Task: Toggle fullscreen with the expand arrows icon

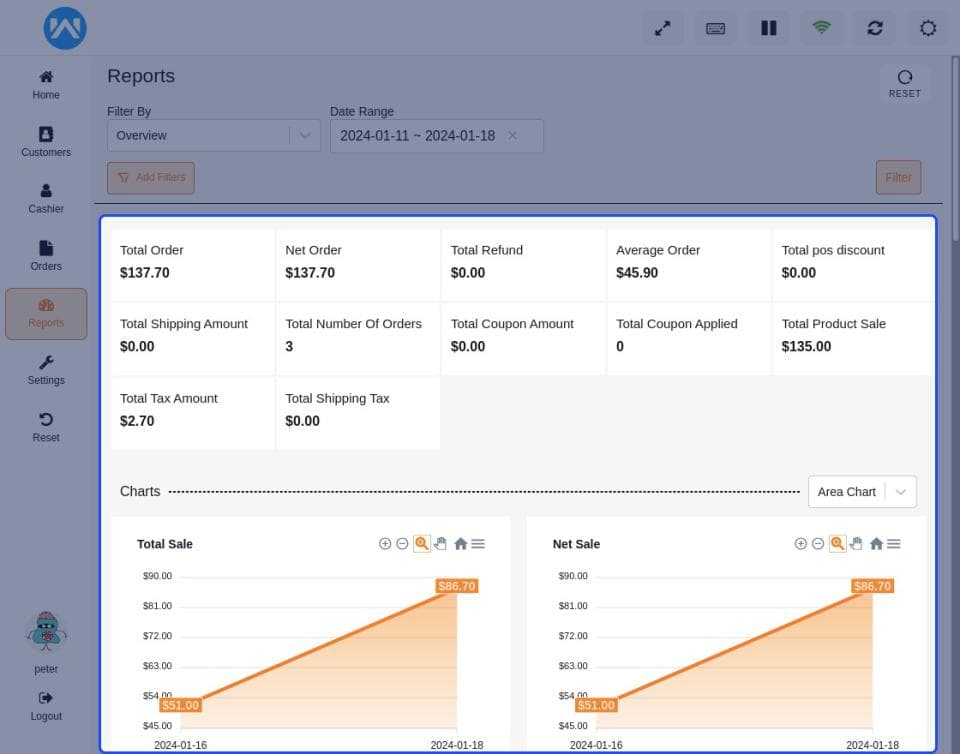Action: (662, 28)
